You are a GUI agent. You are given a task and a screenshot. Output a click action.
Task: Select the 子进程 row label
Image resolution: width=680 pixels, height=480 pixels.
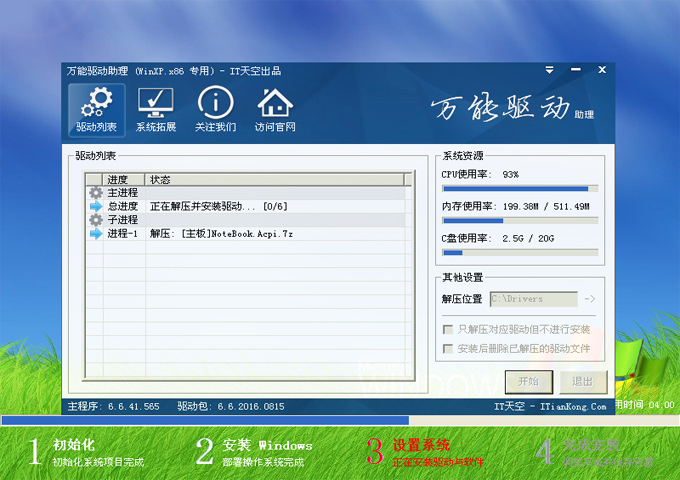click(123, 220)
